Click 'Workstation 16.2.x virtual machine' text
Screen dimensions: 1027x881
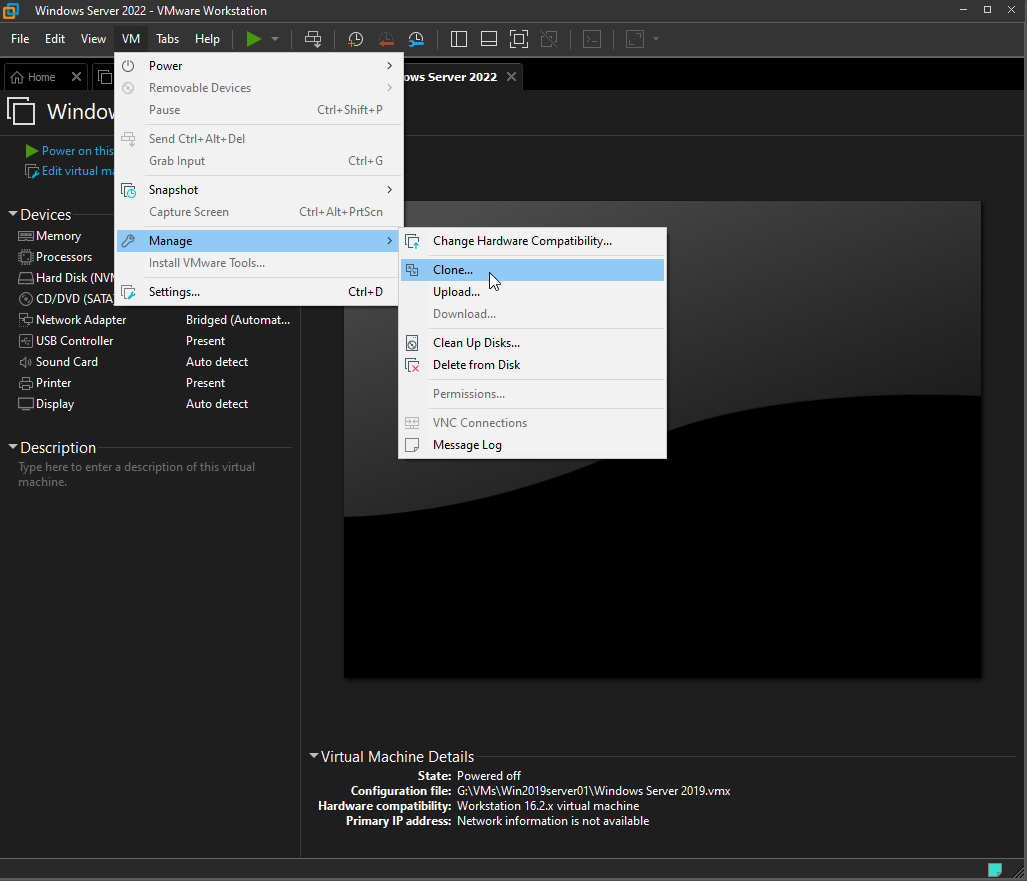(x=548, y=806)
